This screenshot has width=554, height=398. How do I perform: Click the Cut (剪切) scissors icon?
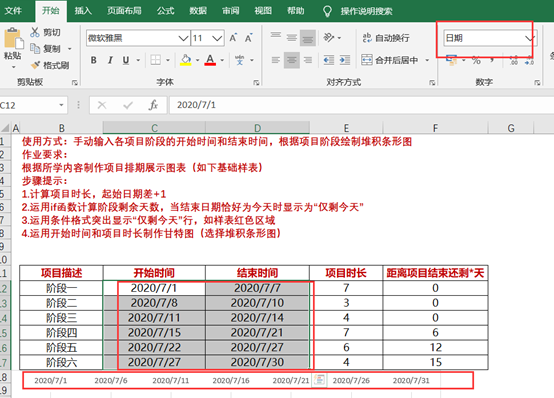tap(35, 32)
